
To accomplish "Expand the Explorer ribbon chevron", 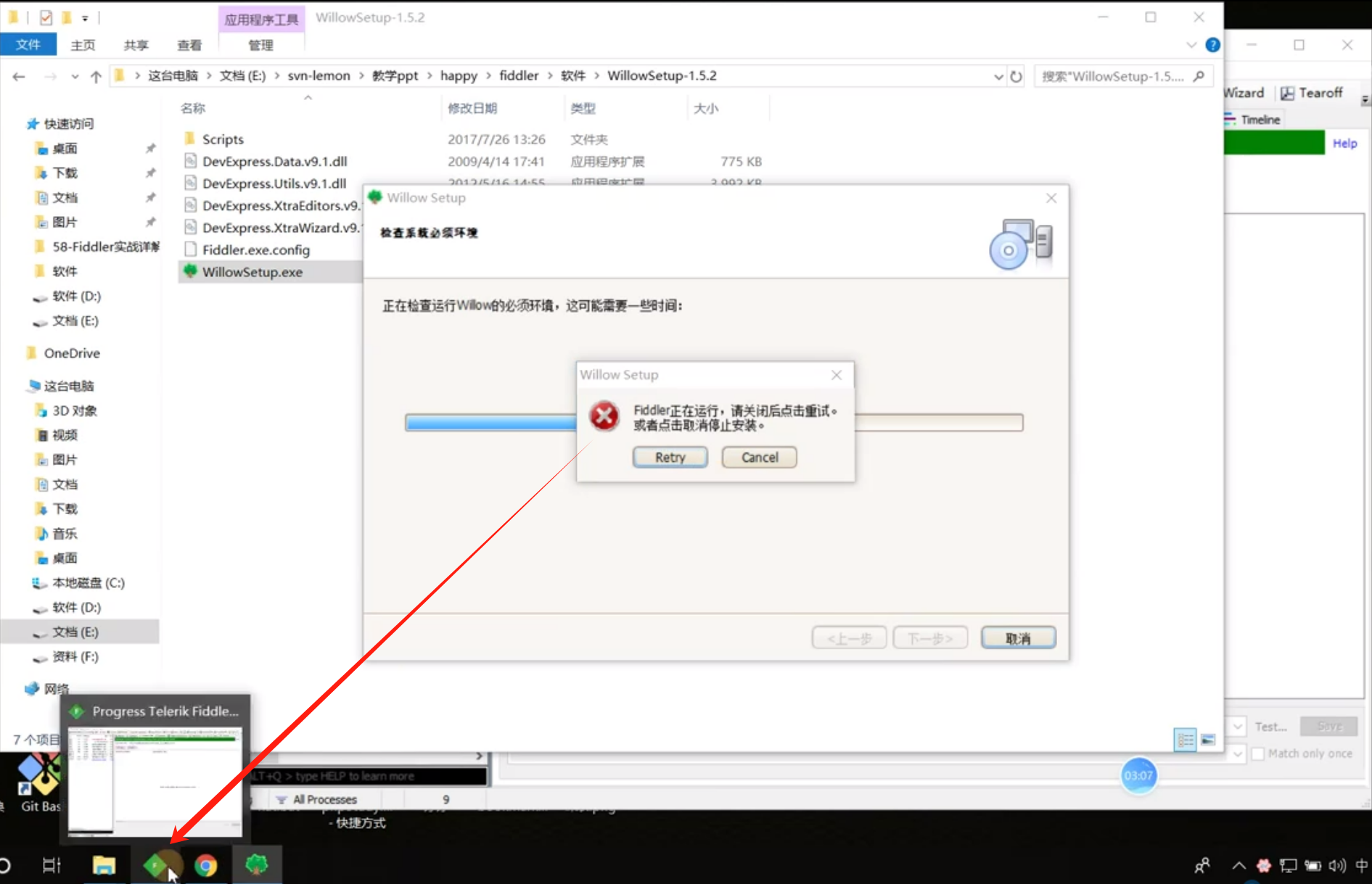I will click(x=1191, y=45).
